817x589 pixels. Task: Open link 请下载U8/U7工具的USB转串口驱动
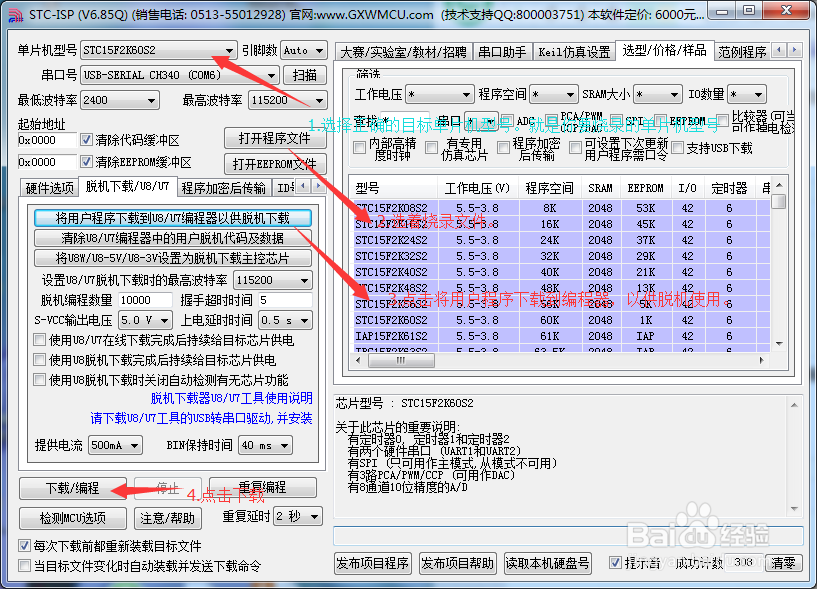click(201, 418)
